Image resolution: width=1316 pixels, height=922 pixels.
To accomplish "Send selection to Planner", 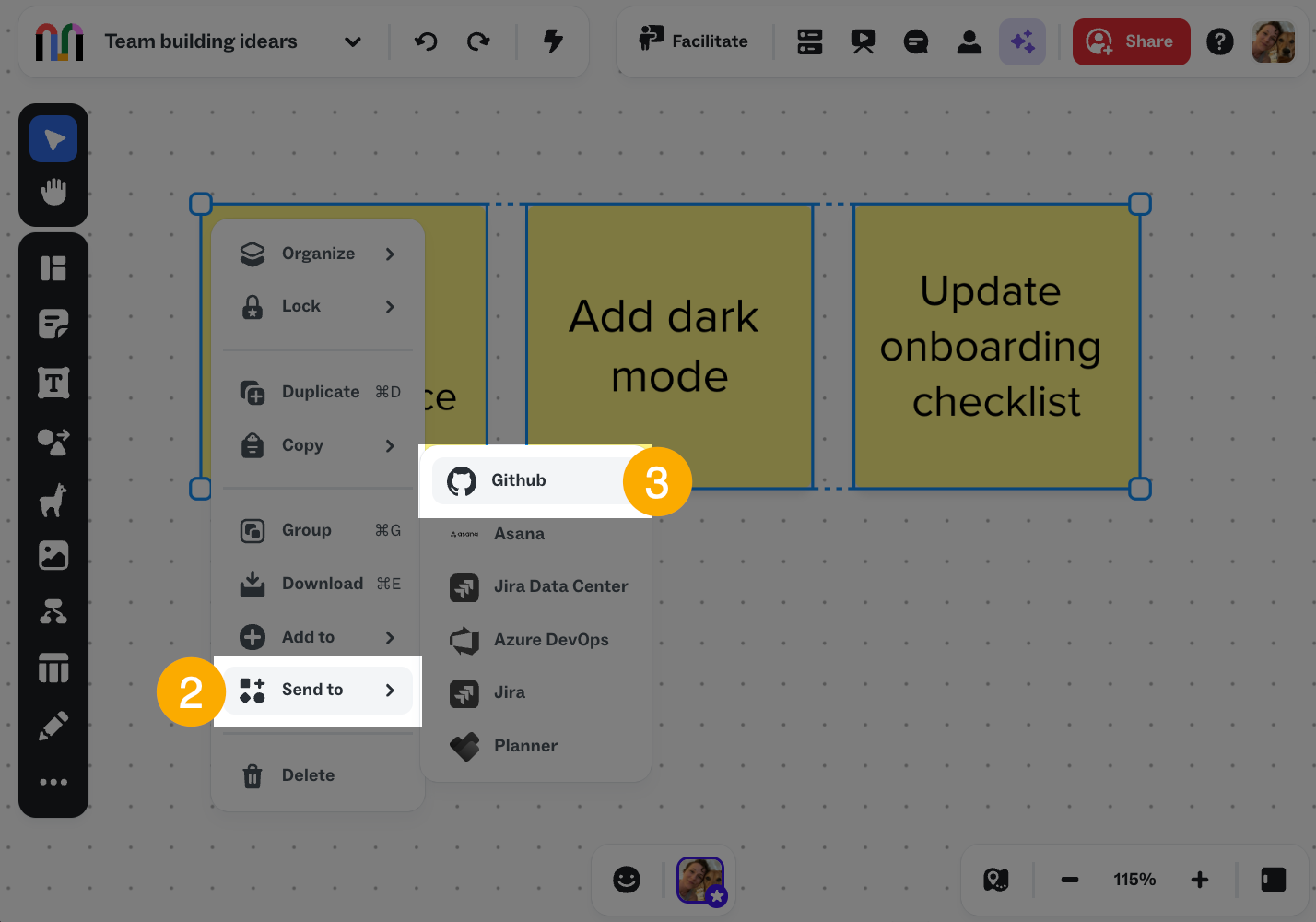I will tap(535, 746).
